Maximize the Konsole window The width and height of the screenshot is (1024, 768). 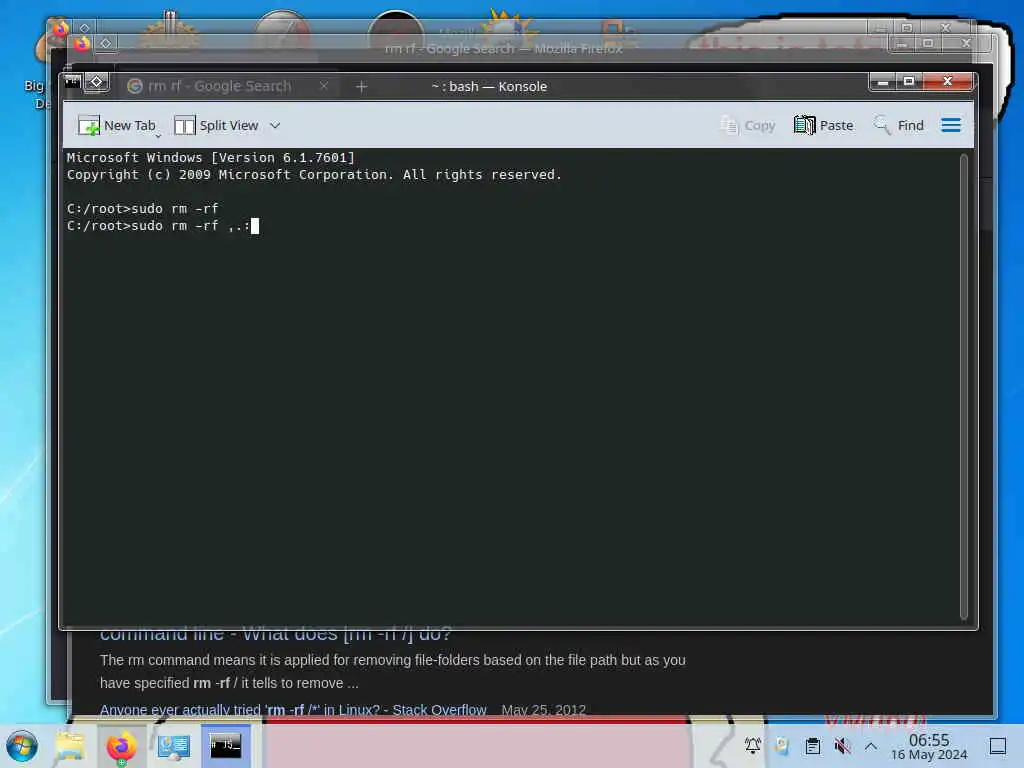click(908, 82)
